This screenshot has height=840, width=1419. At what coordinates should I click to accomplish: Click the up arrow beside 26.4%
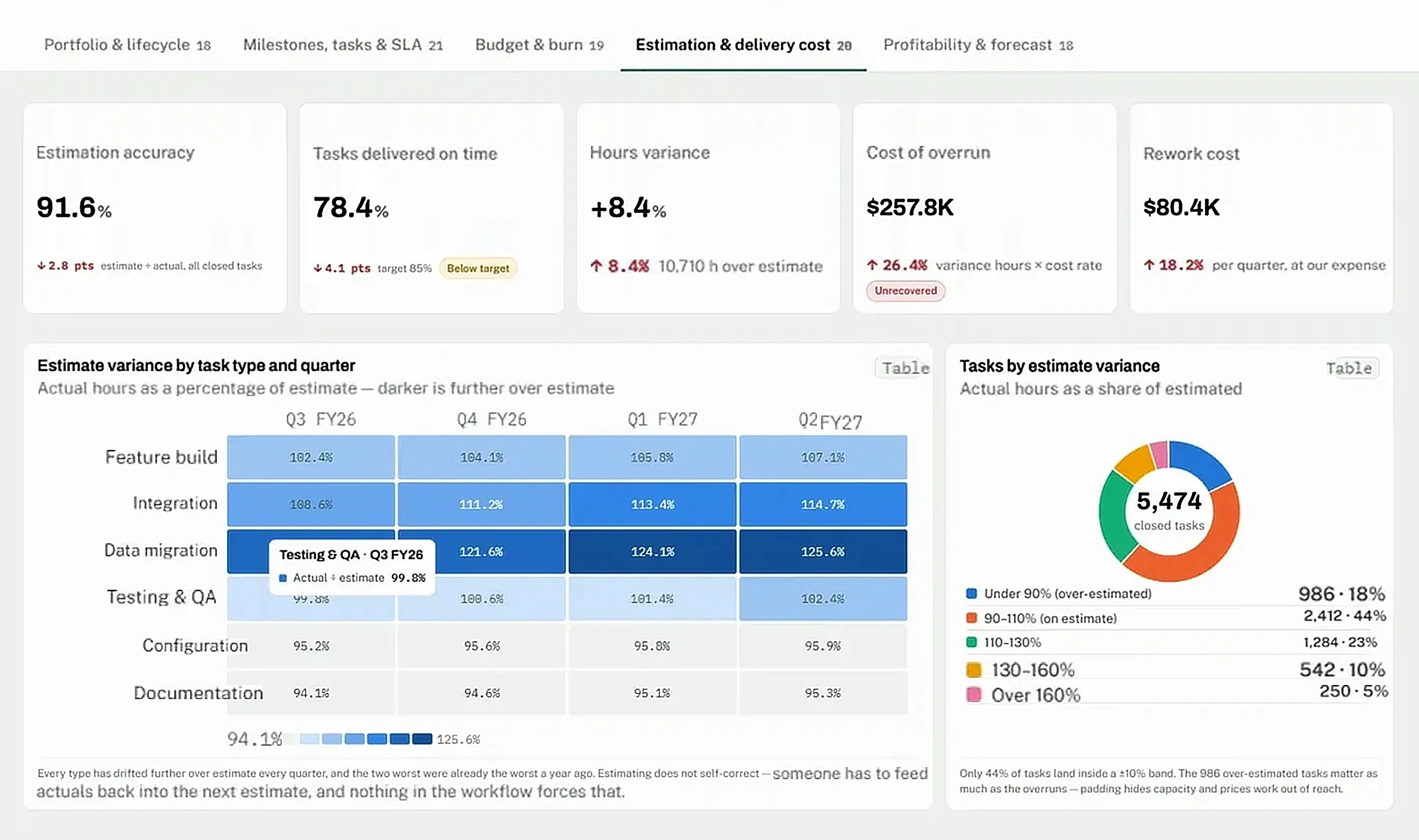pos(873,265)
